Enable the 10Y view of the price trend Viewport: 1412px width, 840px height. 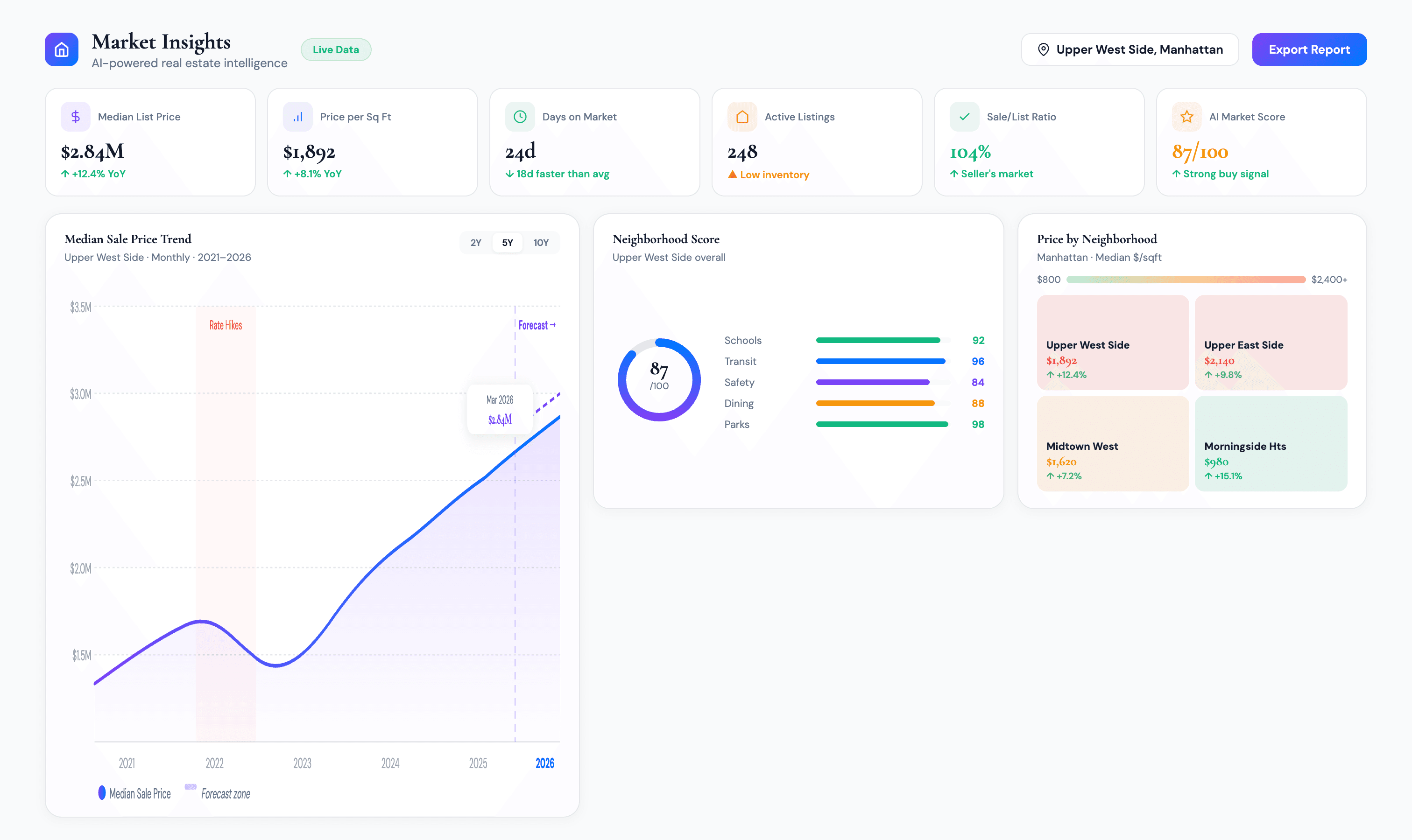click(541, 242)
